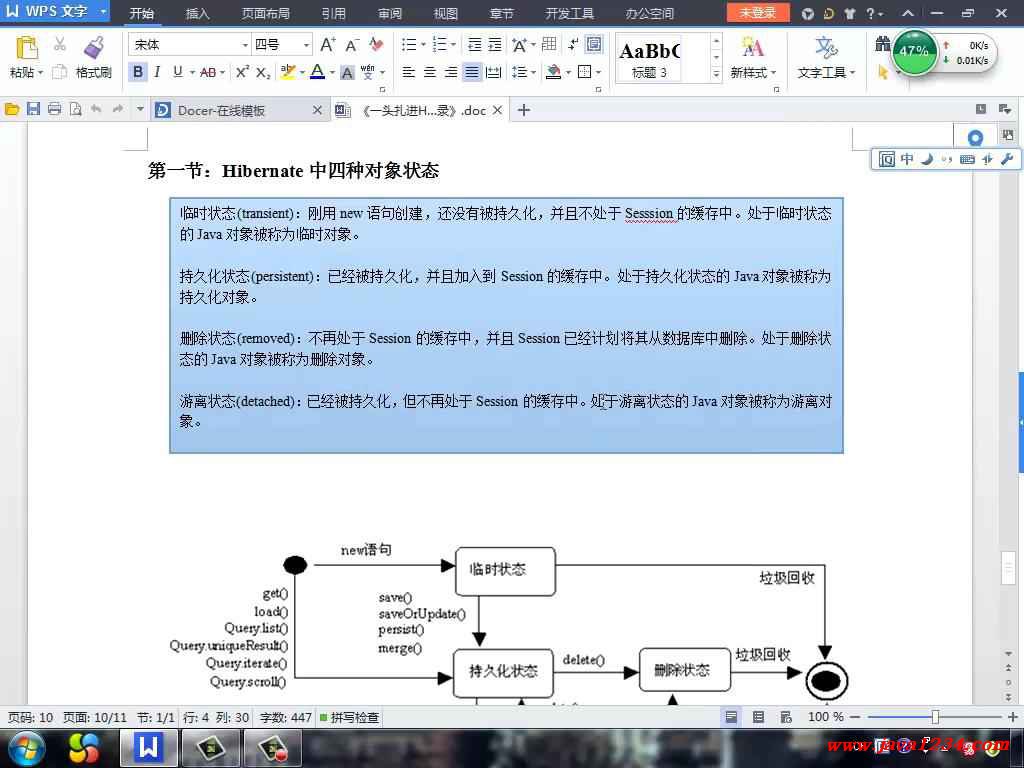Click the Cut scissors icon
Viewport: 1024px width, 768px height.
point(59,44)
